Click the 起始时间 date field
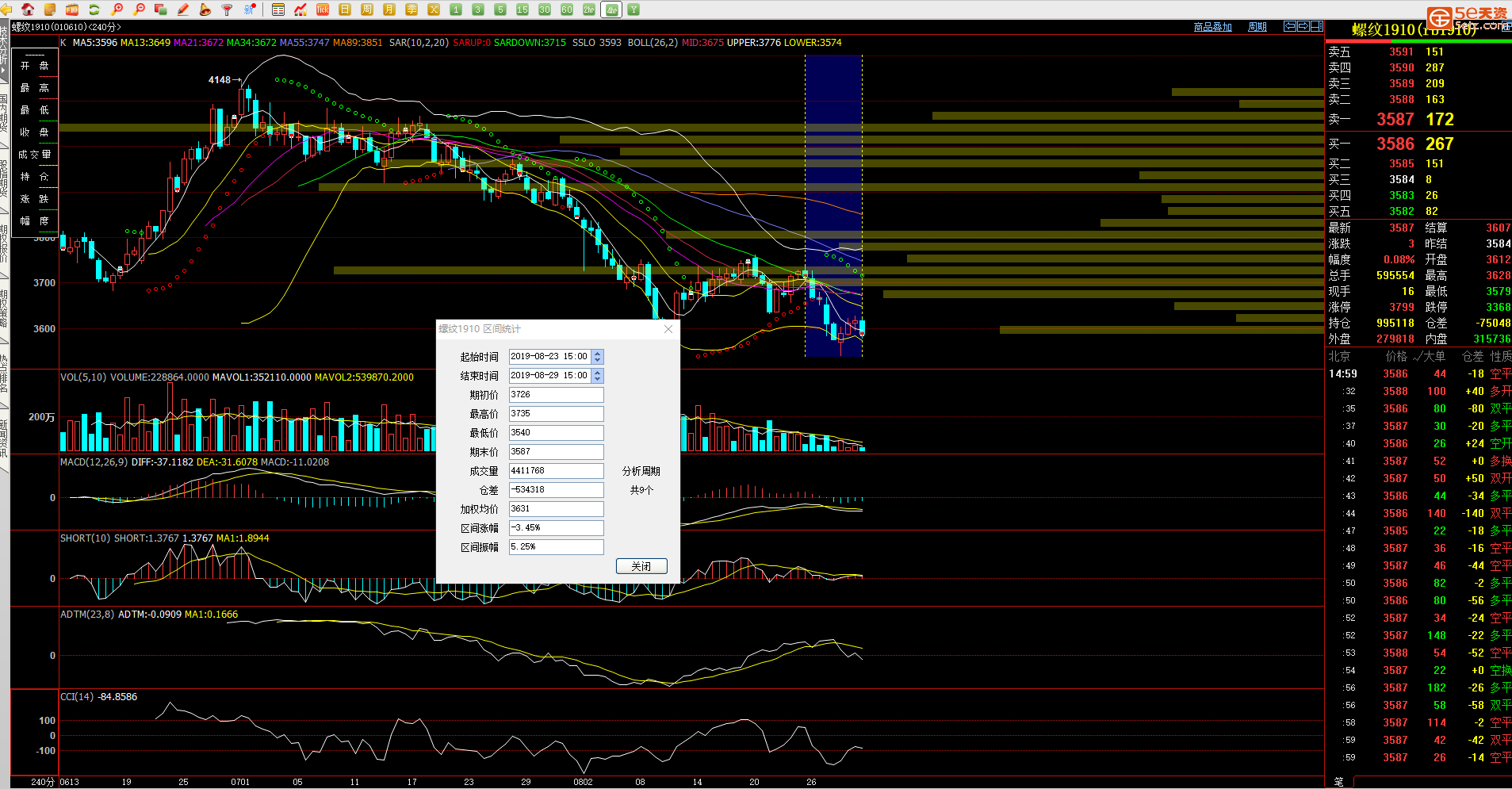 pyautogui.click(x=550, y=357)
